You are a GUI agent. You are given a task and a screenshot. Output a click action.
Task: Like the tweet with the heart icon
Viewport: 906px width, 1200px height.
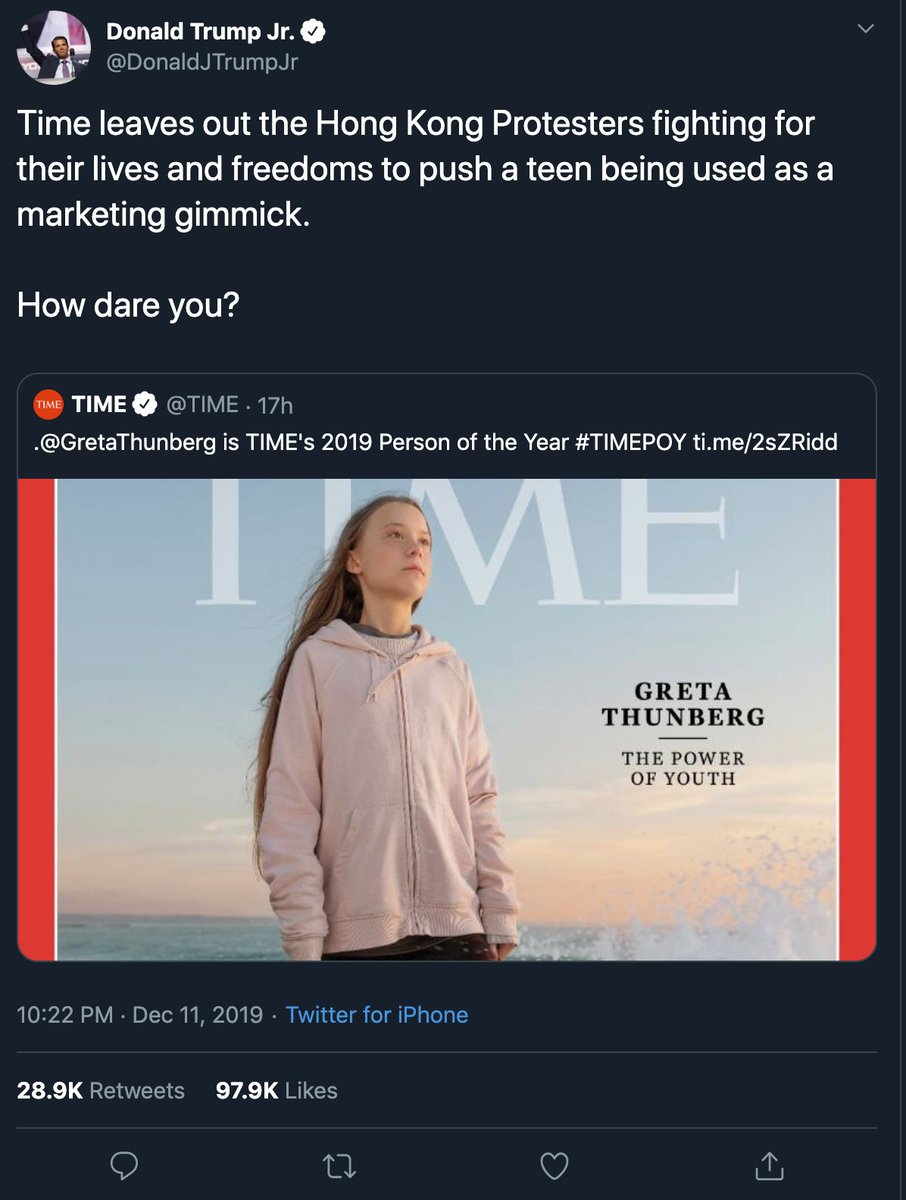(x=554, y=1165)
